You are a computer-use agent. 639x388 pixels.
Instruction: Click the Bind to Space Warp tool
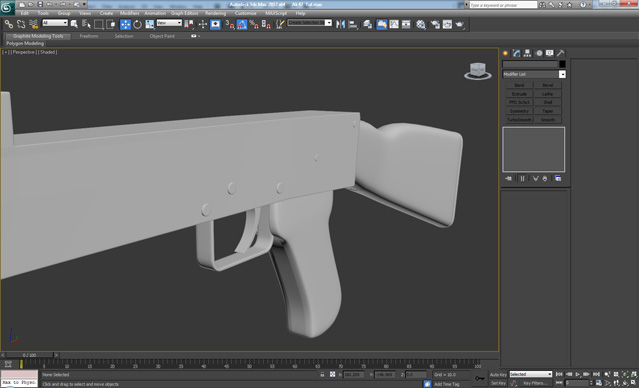34,24
